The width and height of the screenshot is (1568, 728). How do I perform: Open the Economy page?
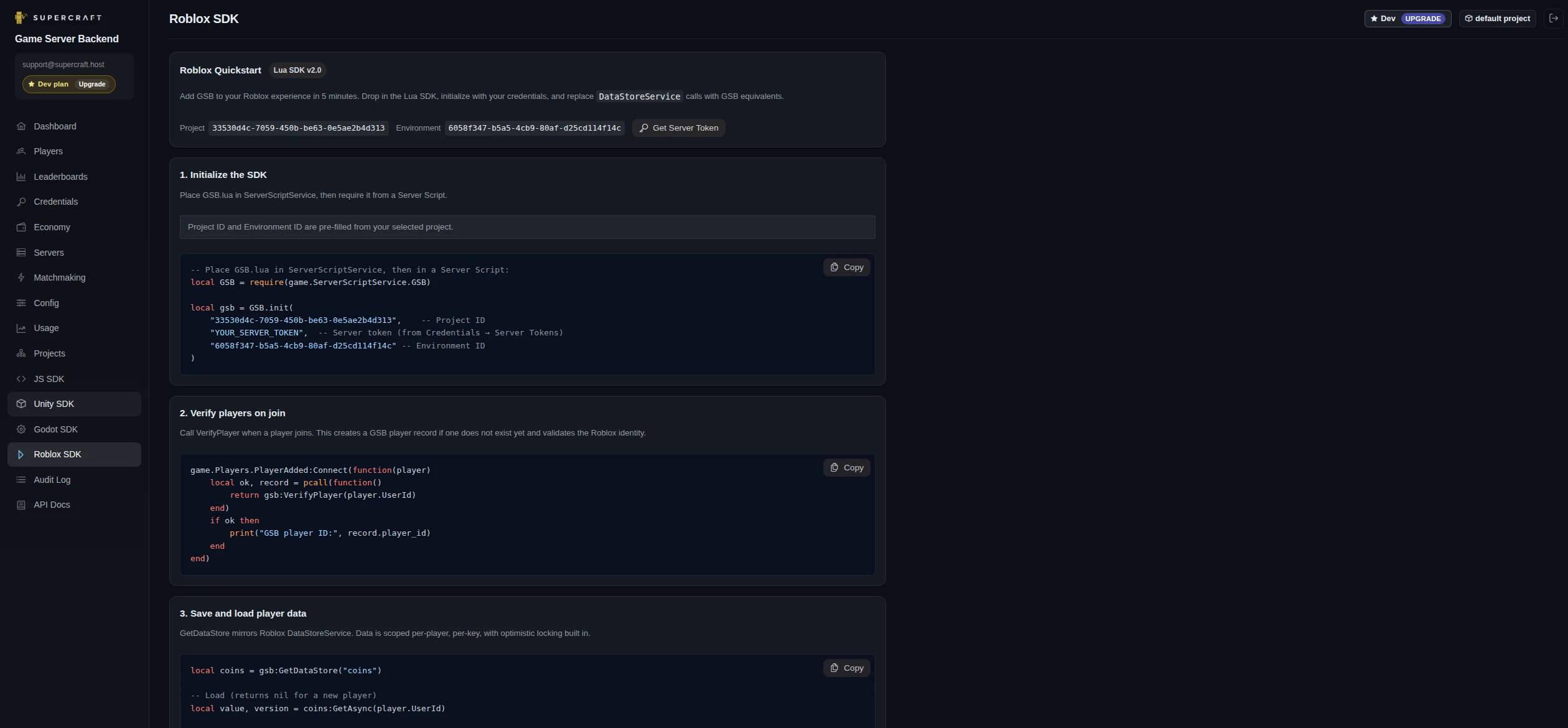tap(74, 227)
